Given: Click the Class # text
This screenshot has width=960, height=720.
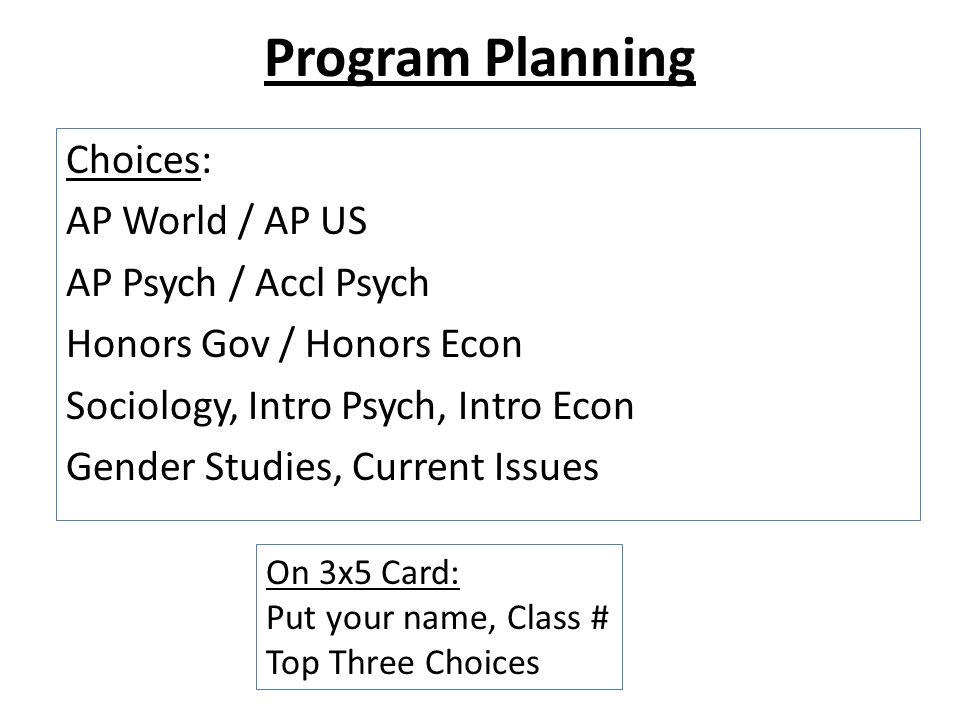Looking at the screenshot, I should tap(558, 617).
